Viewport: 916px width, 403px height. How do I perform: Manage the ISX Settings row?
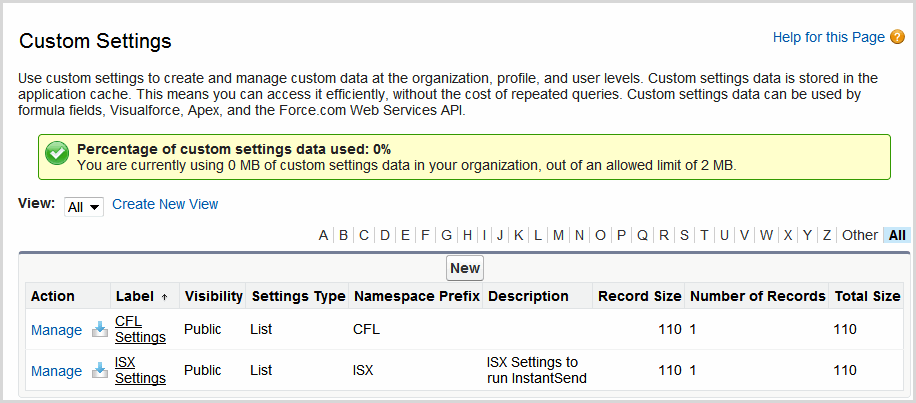[x=56, y=370]
